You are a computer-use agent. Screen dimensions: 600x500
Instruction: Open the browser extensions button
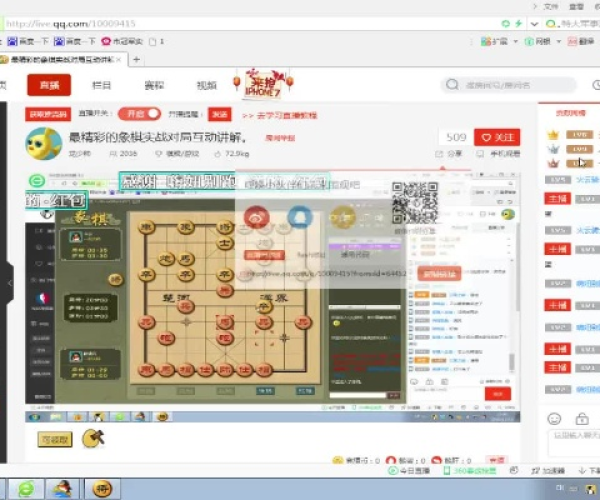pos(494,41)
